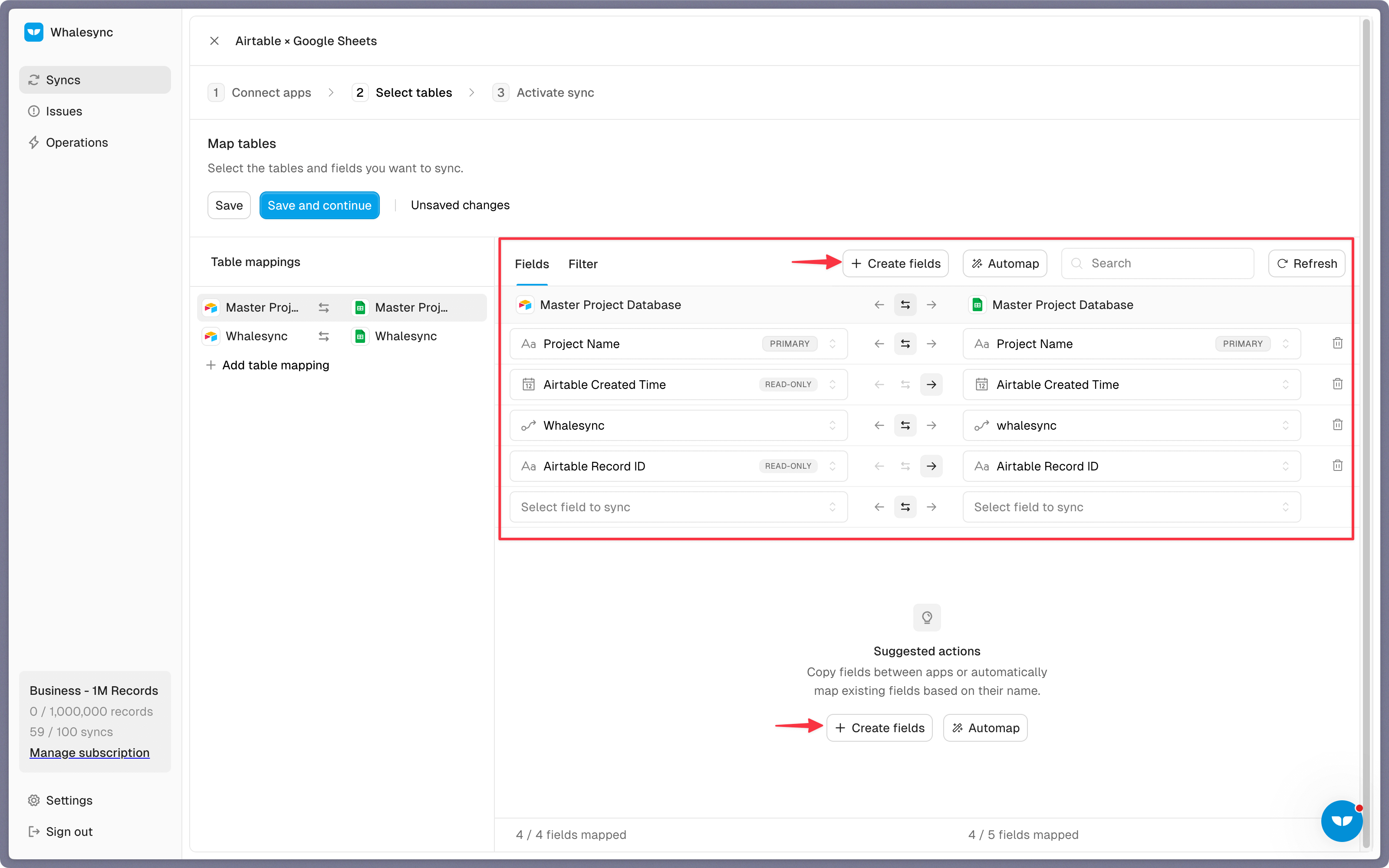Open Airtable-side Airtable Created Time dropdown
This screenshot has width=1389, height=868.
pos(678,385)
